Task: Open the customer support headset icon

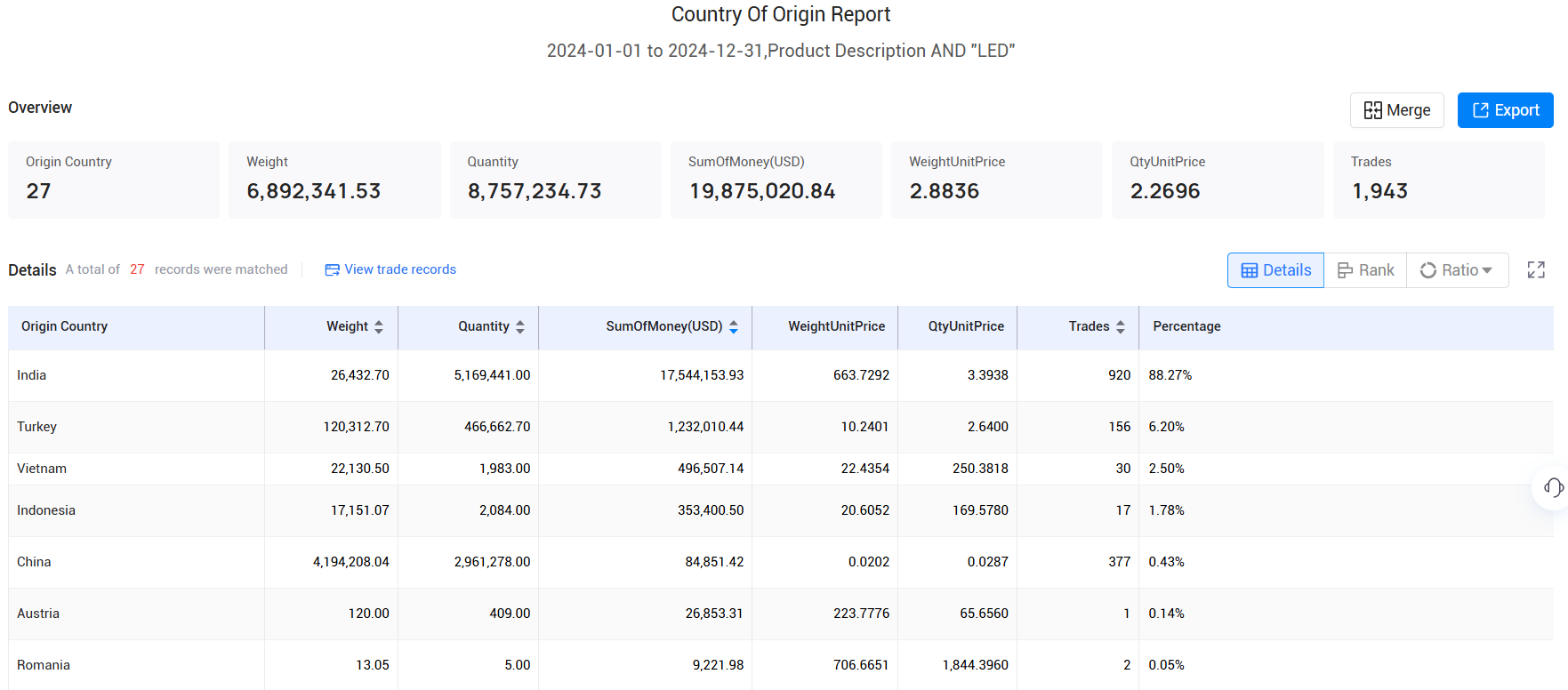Action: [x=1553, y=487]
